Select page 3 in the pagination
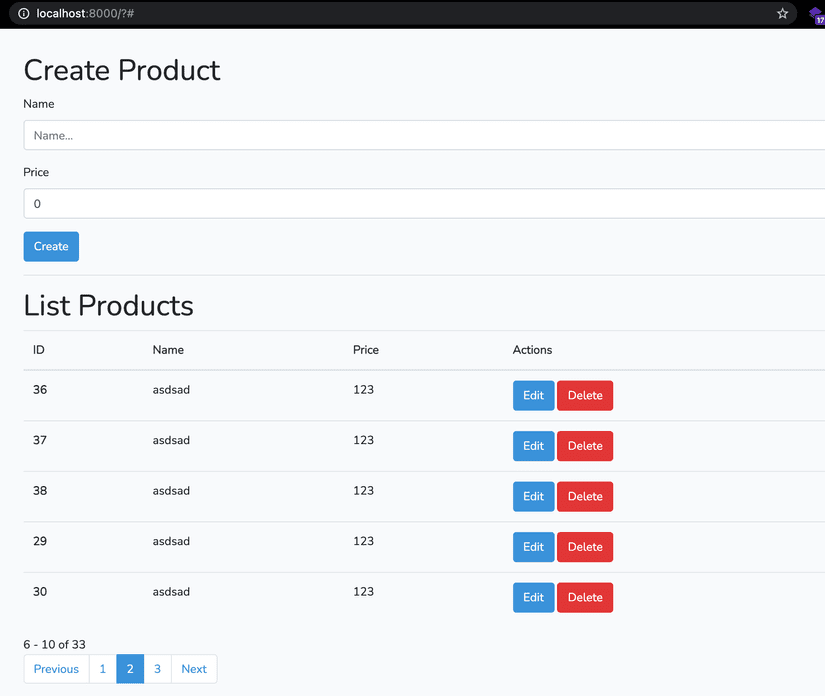 pos(157,668)
